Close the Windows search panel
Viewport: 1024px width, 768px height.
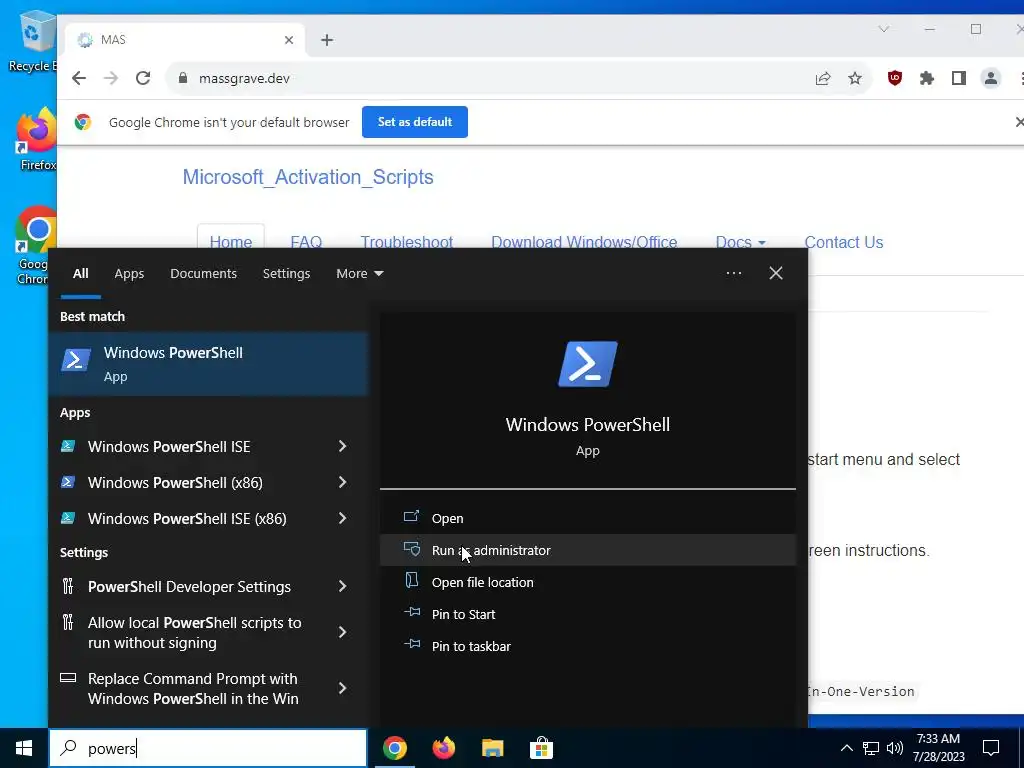[x=776, y=273]
